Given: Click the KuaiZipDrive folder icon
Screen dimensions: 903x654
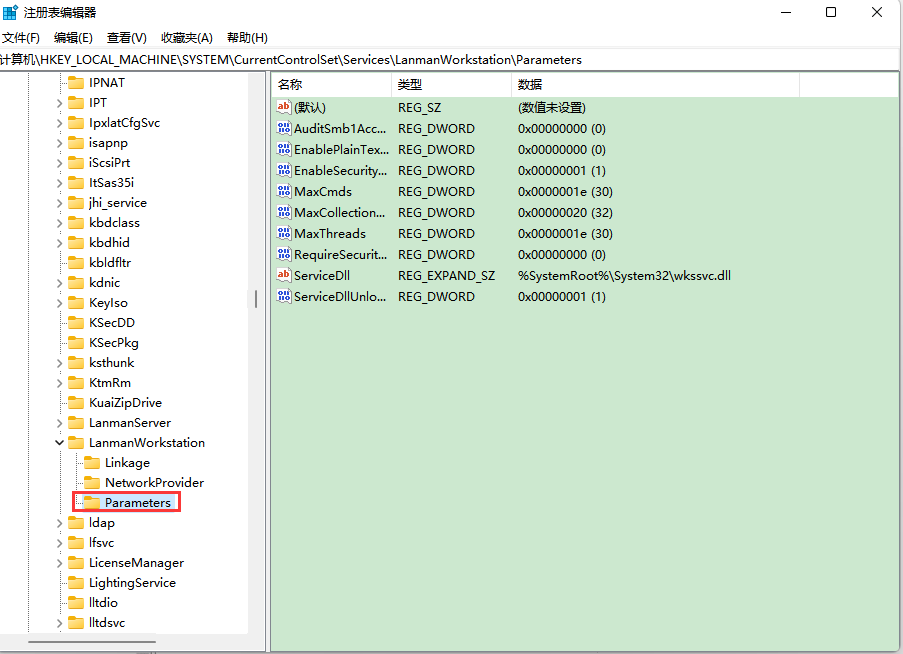Looking at the screenshot, I should (x=78, y=402).
